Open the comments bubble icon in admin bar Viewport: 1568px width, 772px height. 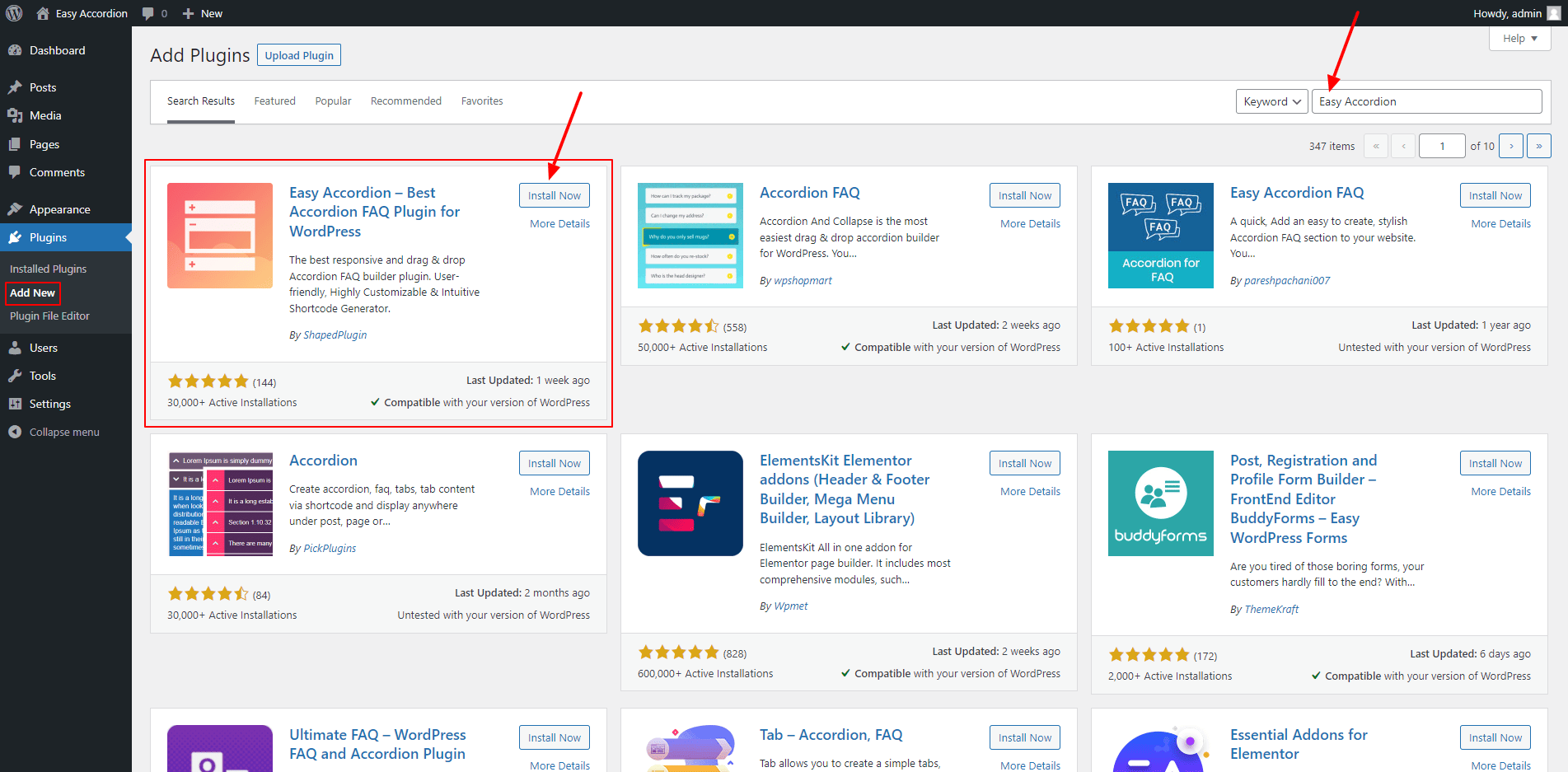(148, 13)
